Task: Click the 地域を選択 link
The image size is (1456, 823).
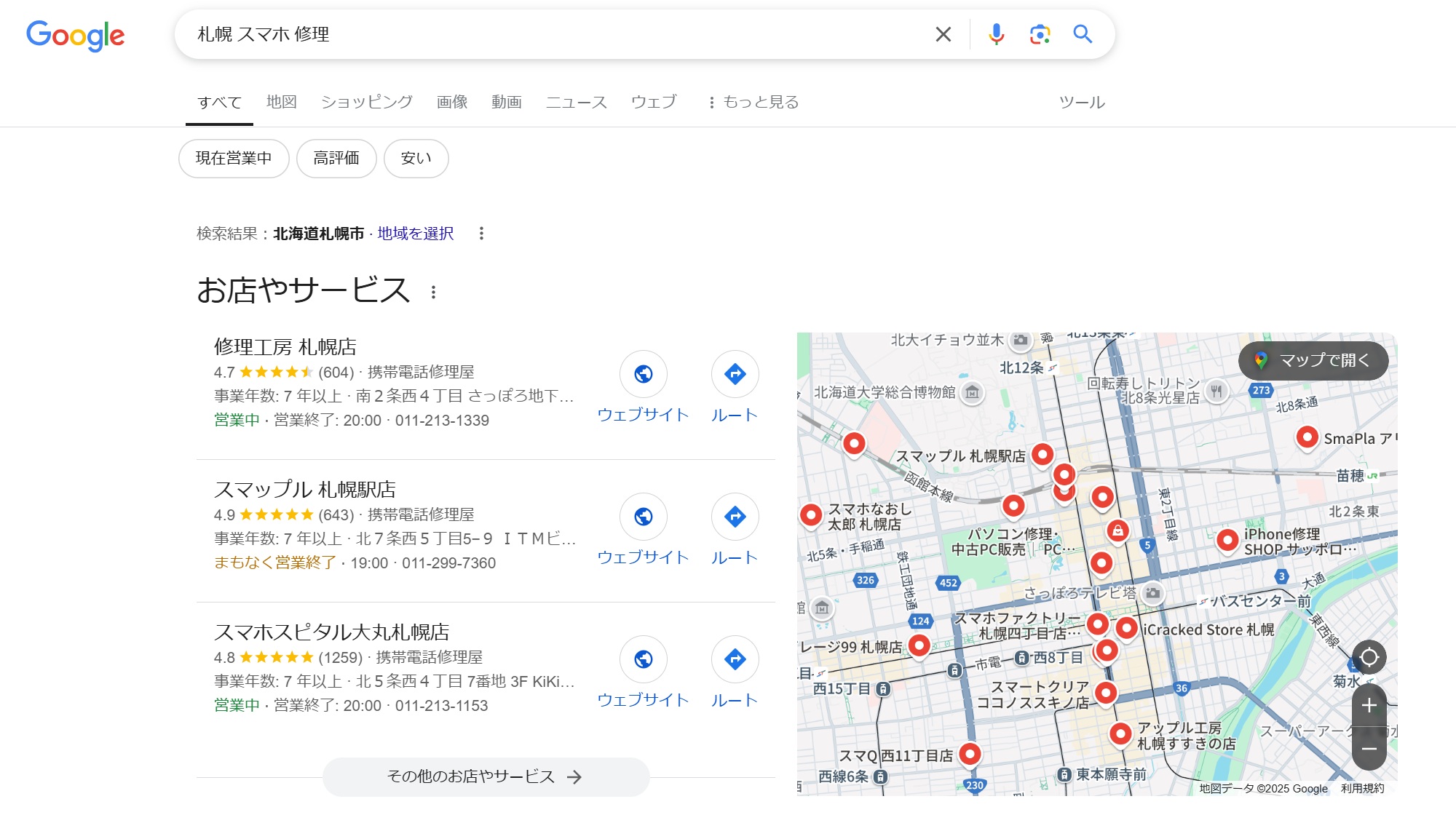Action: coord(415,234)
